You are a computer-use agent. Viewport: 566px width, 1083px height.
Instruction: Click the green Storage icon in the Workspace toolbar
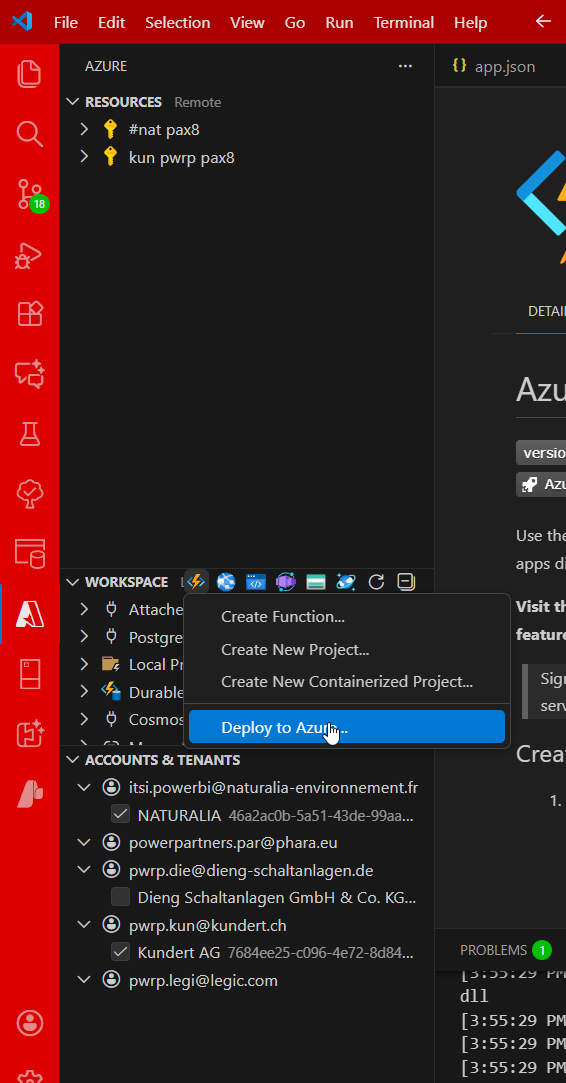[x=316, y=582]
